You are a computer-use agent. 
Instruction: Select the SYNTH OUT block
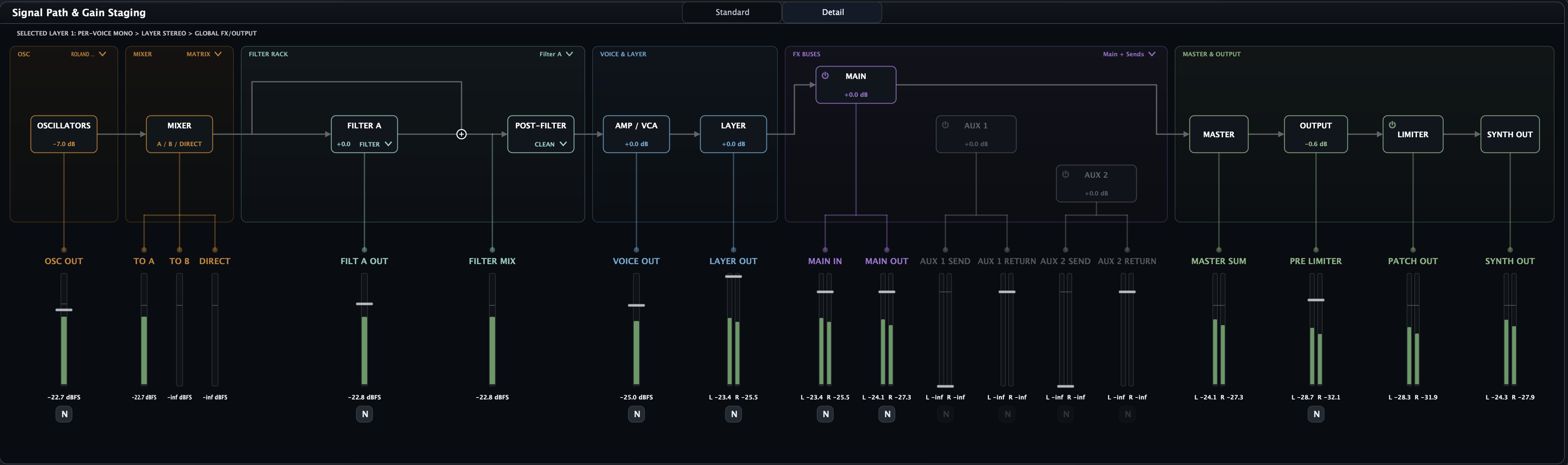tap(1509, 134)
